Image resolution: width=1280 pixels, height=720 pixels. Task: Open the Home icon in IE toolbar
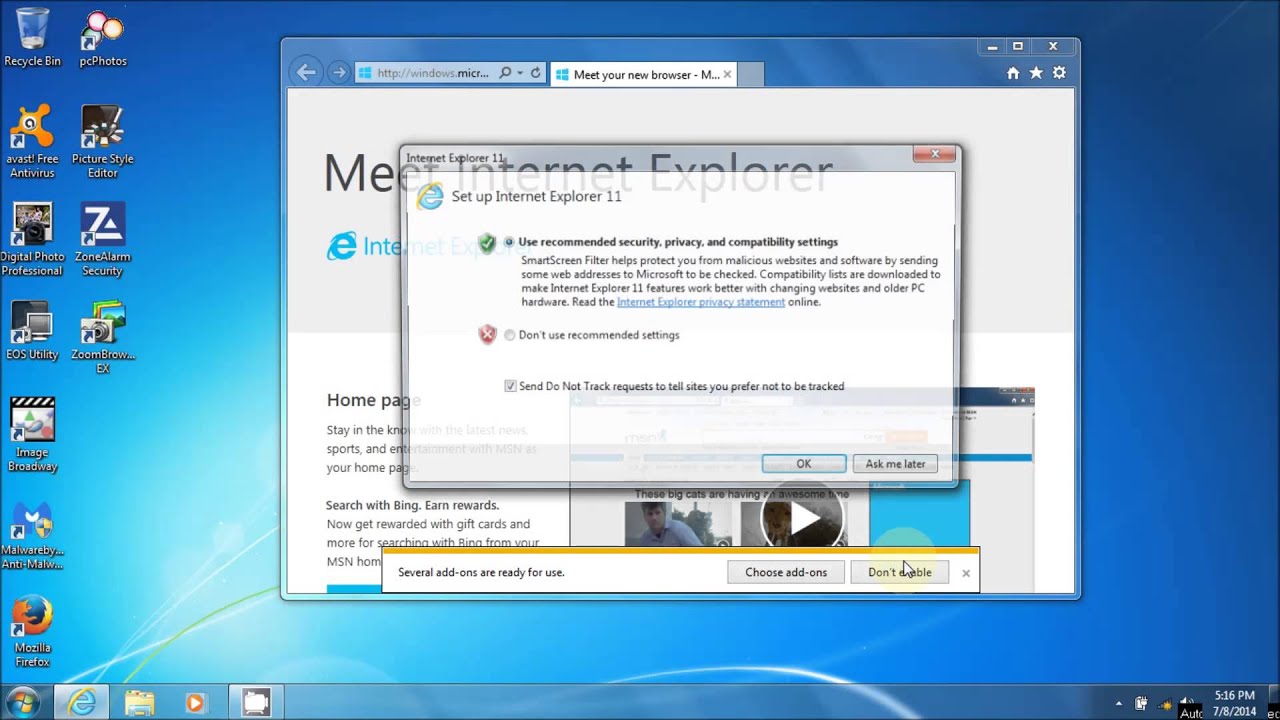click(1013, 73)
